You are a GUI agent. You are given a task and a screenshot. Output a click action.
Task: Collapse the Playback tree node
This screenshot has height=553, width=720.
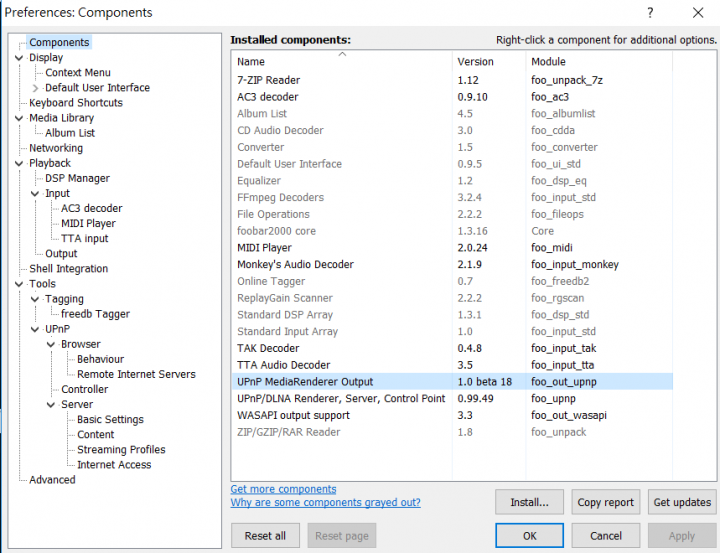tap(19, 164)
